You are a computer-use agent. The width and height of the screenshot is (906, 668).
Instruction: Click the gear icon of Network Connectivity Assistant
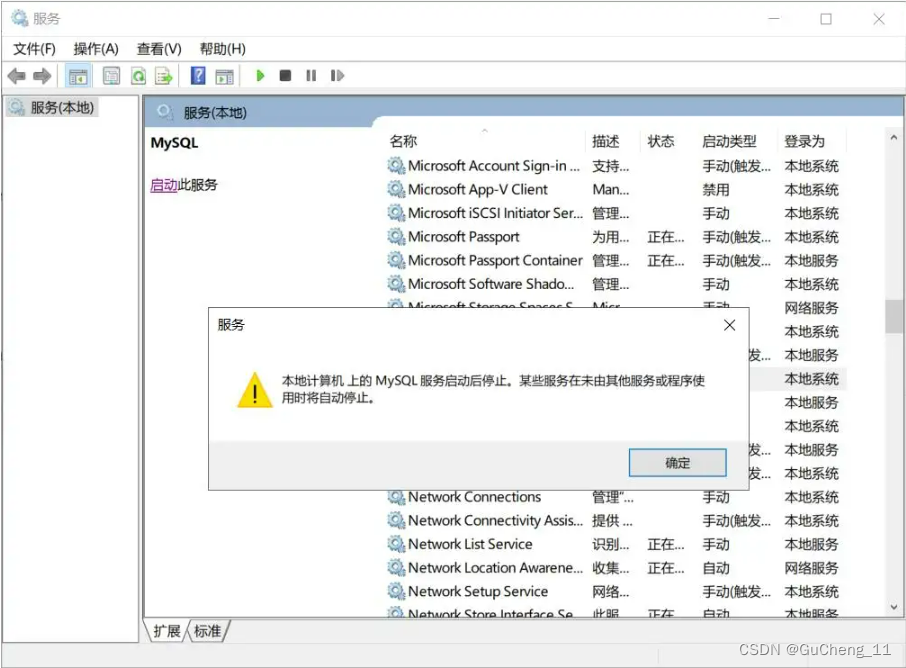click(396, 521)
